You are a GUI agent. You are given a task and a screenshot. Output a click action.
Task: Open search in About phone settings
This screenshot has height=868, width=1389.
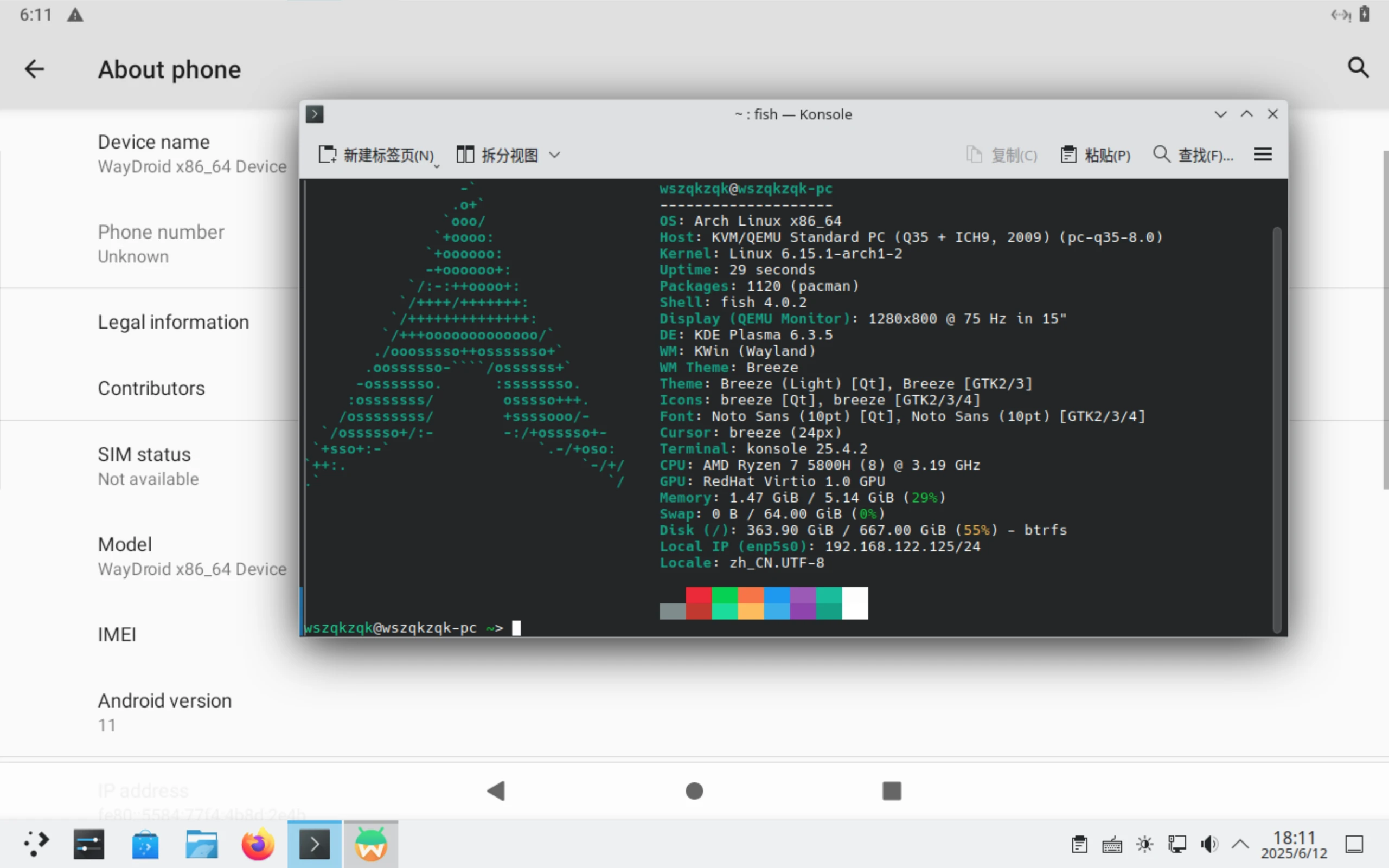(1358, 68)
